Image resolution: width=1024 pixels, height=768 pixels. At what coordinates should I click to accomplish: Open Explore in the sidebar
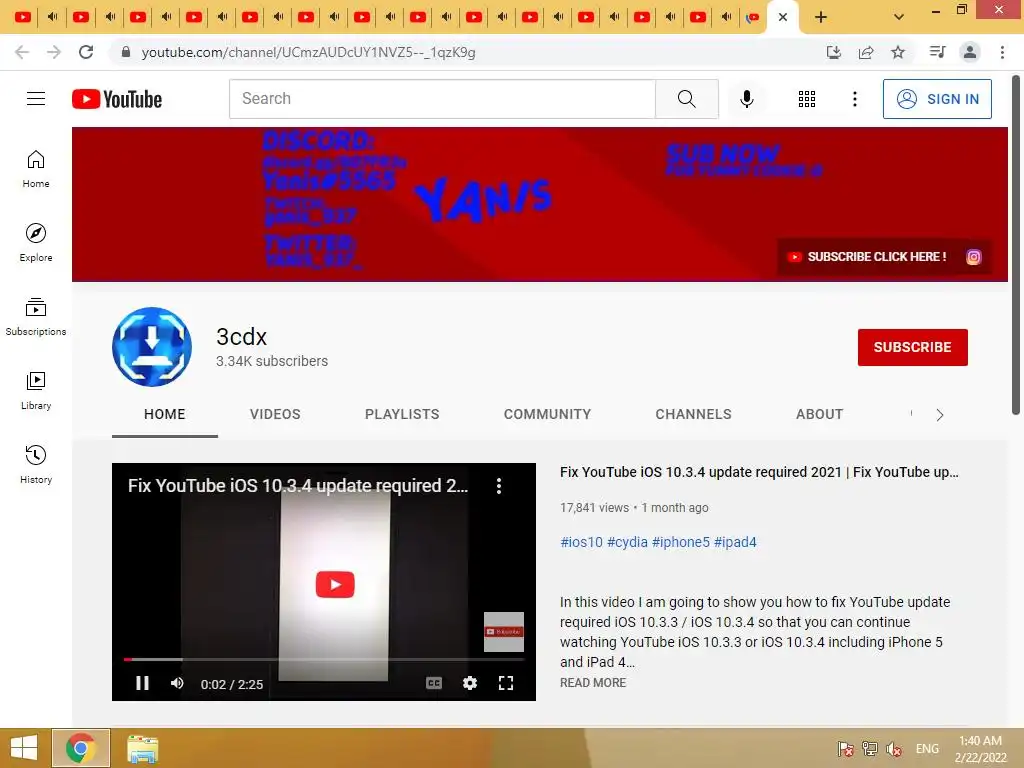(36, 242)
